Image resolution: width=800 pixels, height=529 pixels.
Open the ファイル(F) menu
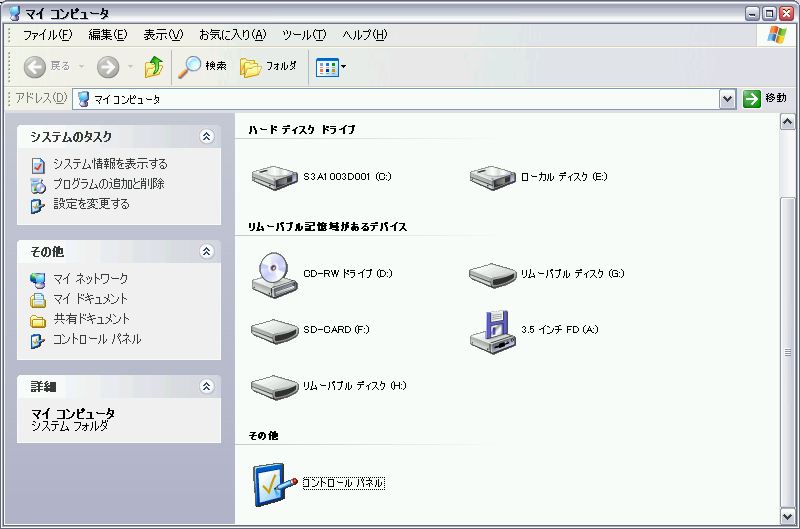click(x=47, y=35)
